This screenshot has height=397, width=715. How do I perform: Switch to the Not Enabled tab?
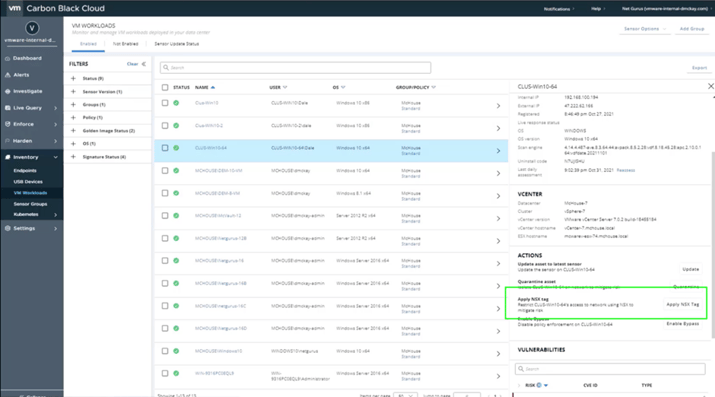125,44
